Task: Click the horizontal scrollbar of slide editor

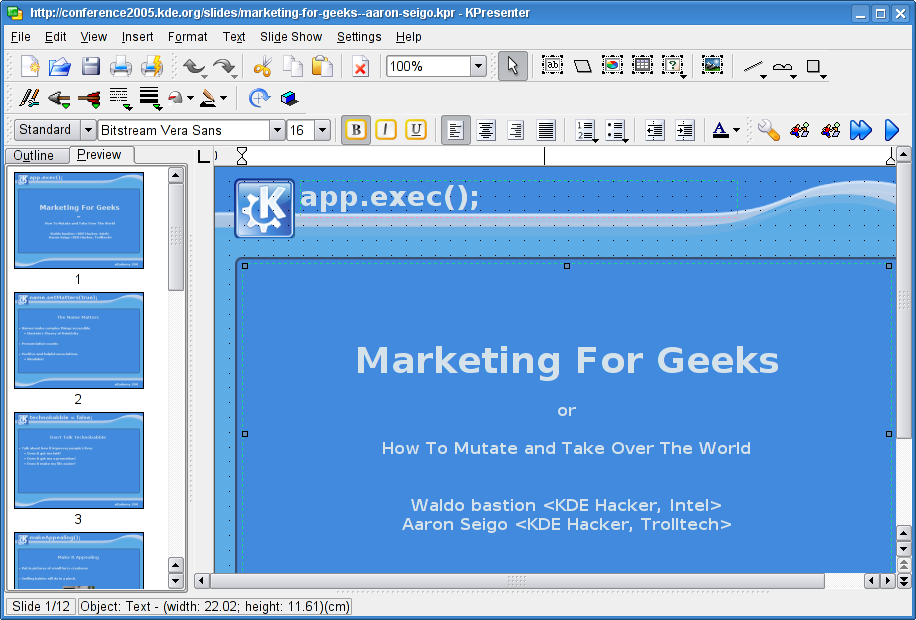Action: 517,581
